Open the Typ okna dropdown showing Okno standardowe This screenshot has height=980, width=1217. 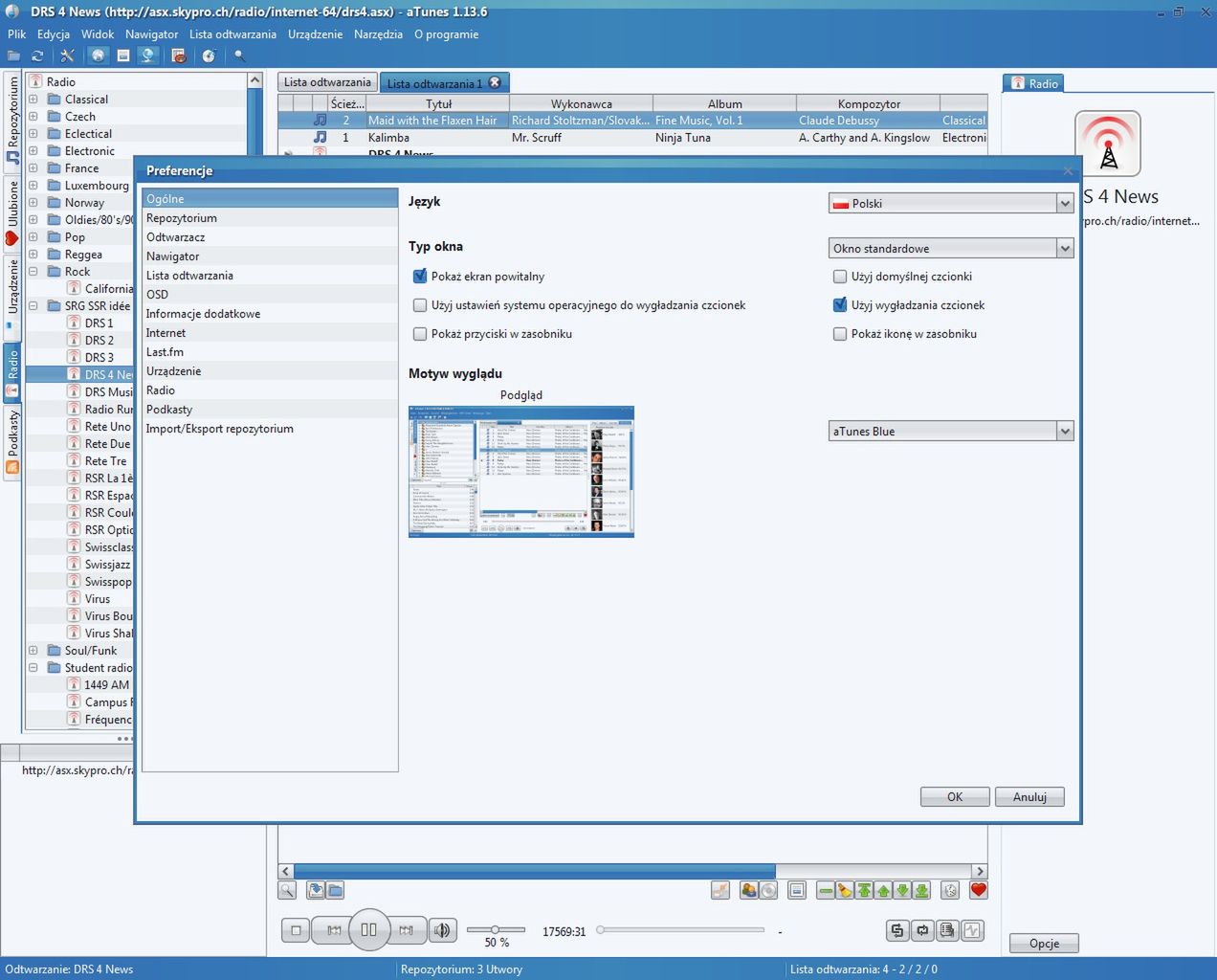(951, 248)
